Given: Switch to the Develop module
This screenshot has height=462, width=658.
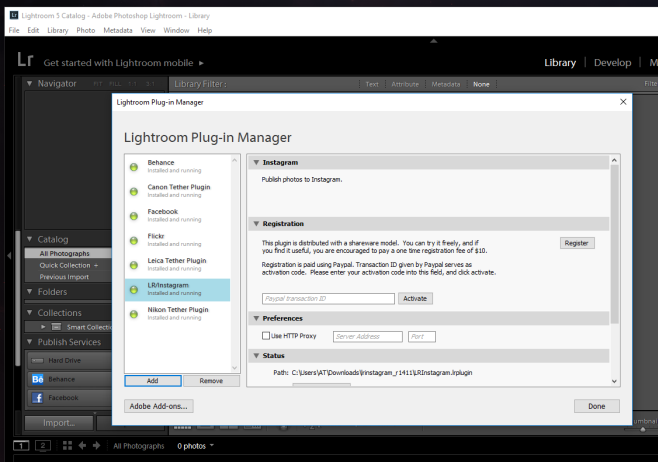Looking at the screenshot, I should pos(612,63).
